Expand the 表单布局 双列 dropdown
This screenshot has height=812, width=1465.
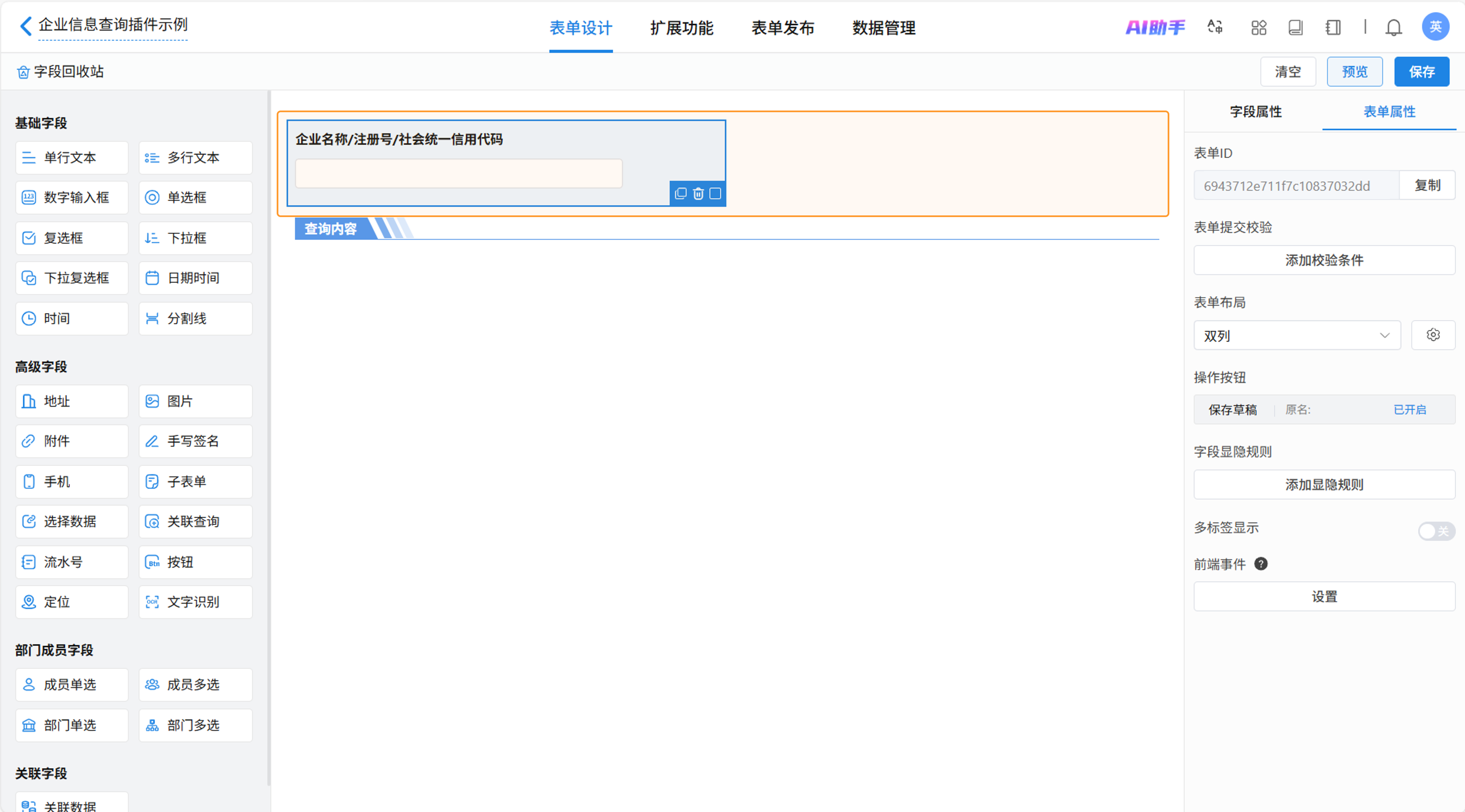[1297, 336]
